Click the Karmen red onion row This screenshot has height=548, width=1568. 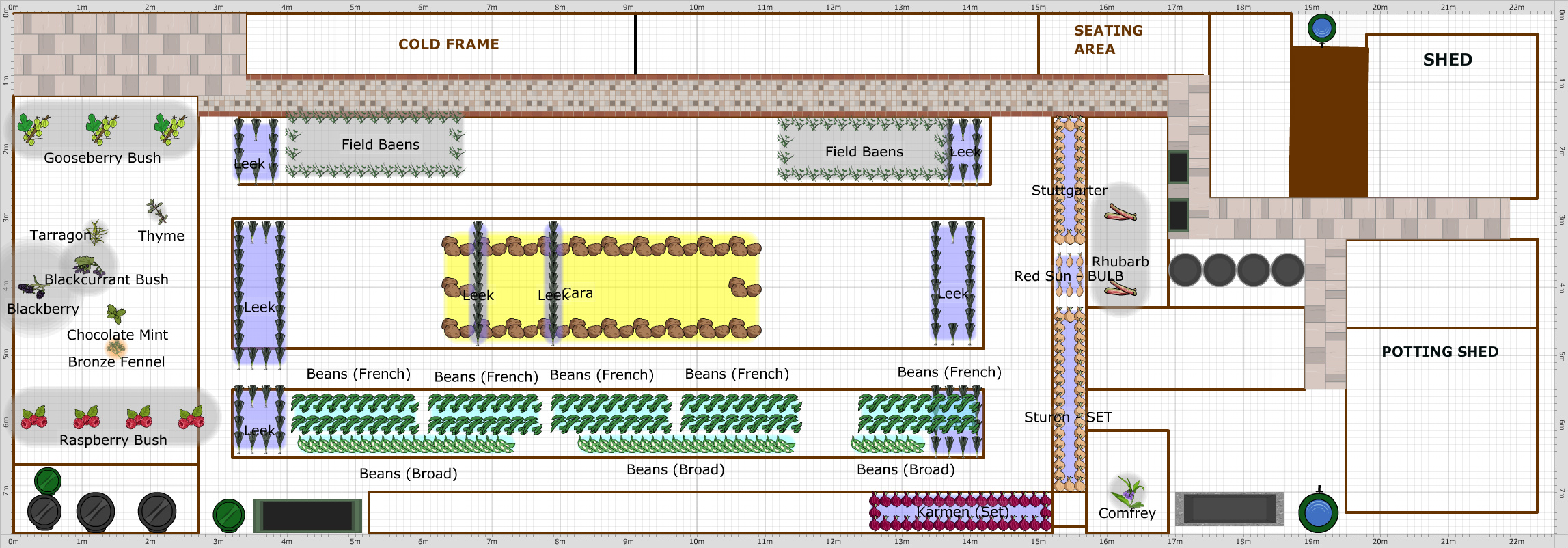pos(961,512)
